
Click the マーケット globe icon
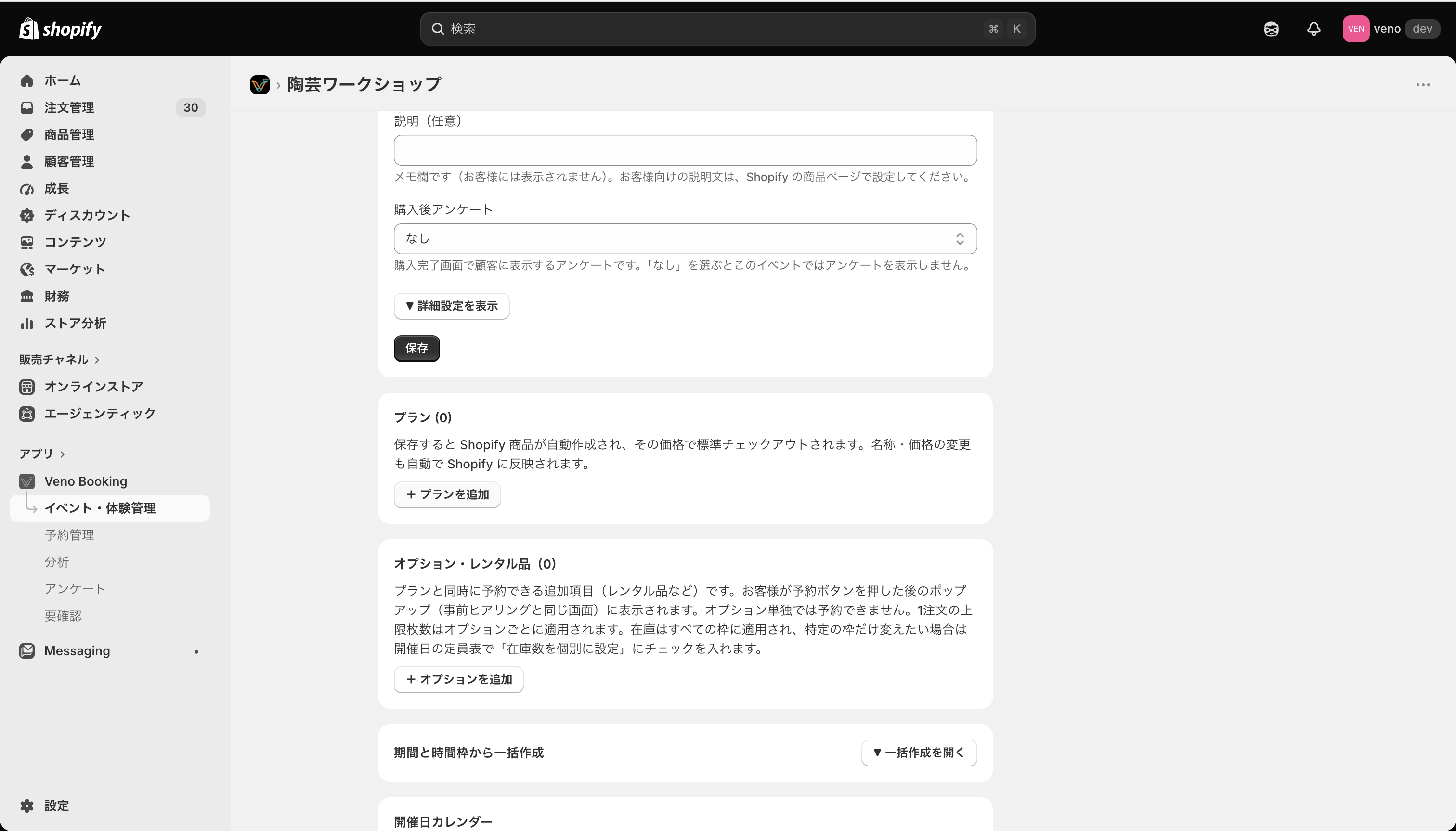coord(27,270)
